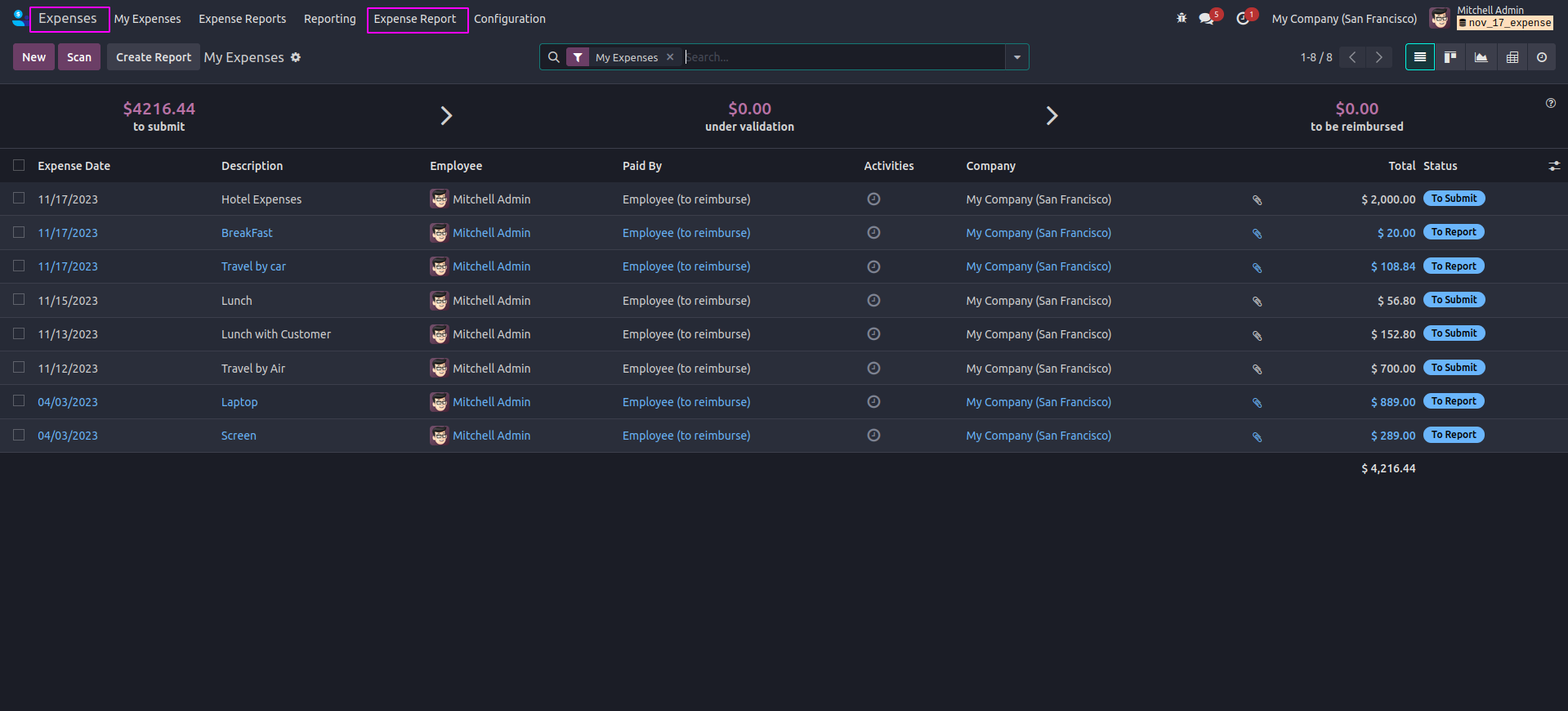Switch to Graph view
The image size is (1568, 711).
1481,57
